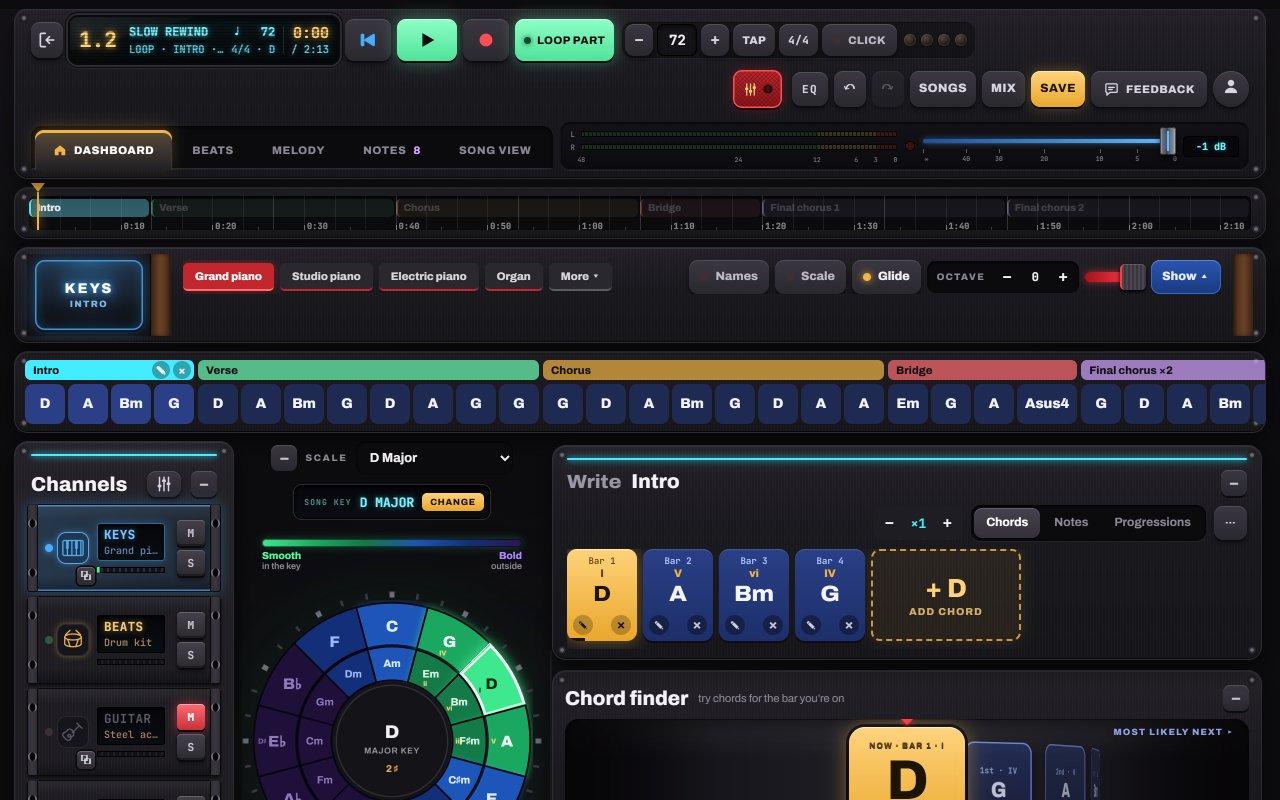Select the GUITAR channel guitar icon

tap(73, 731)
